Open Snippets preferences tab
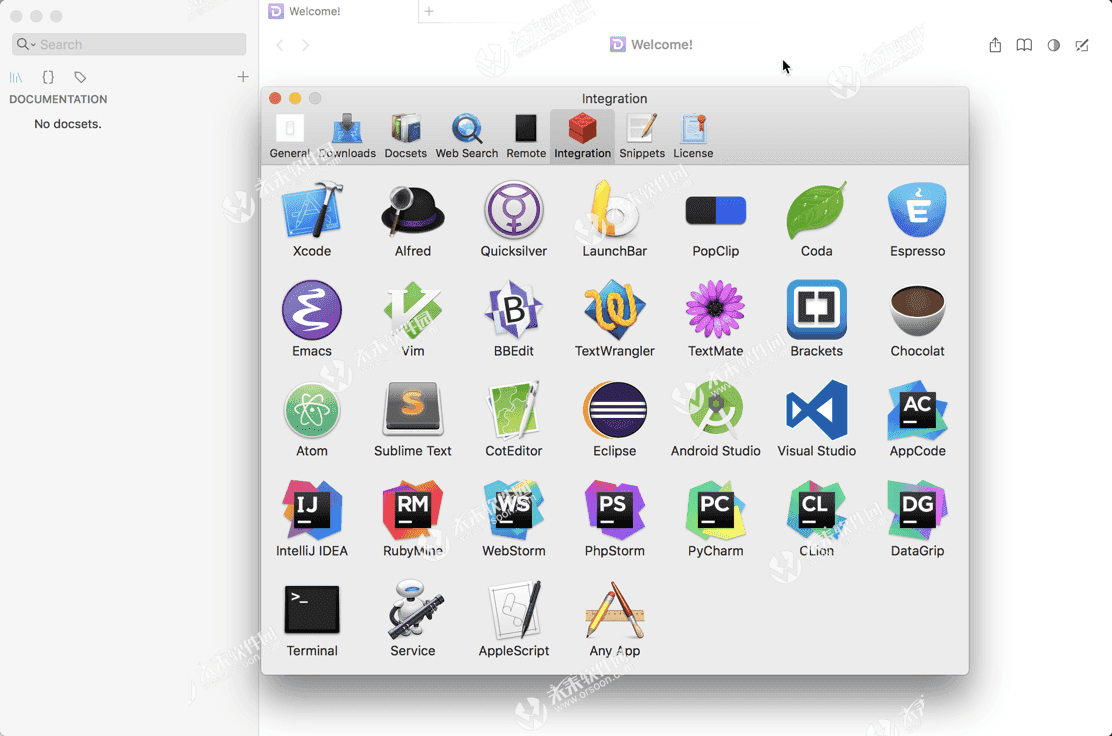Viewport: 1112px width, 736px height. tap(642, 136)
